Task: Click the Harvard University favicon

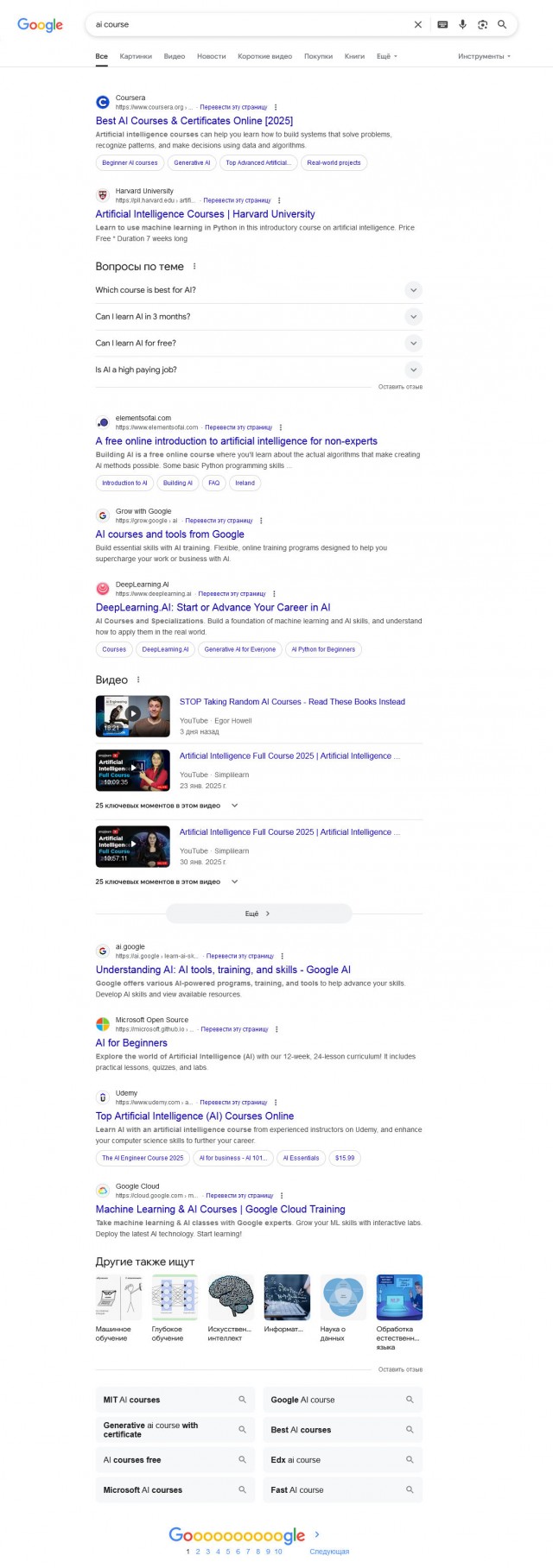Action: pyautogui.click(x=103, y=195)
